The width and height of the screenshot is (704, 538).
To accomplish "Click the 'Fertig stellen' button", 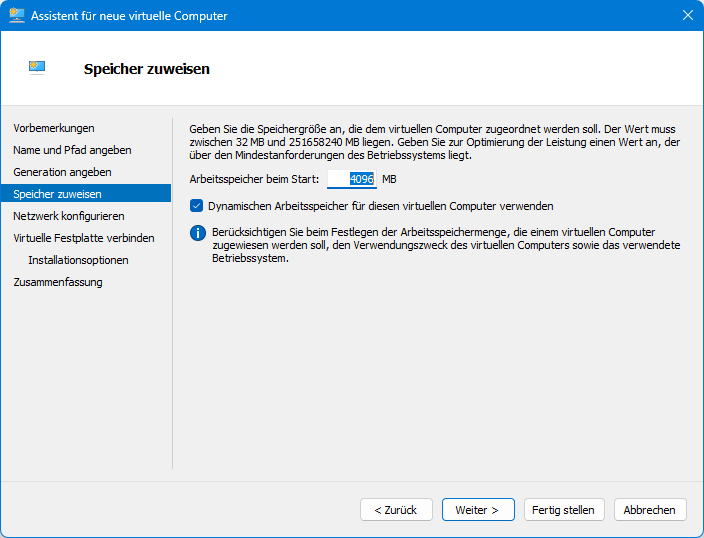I will click(563, 510).
